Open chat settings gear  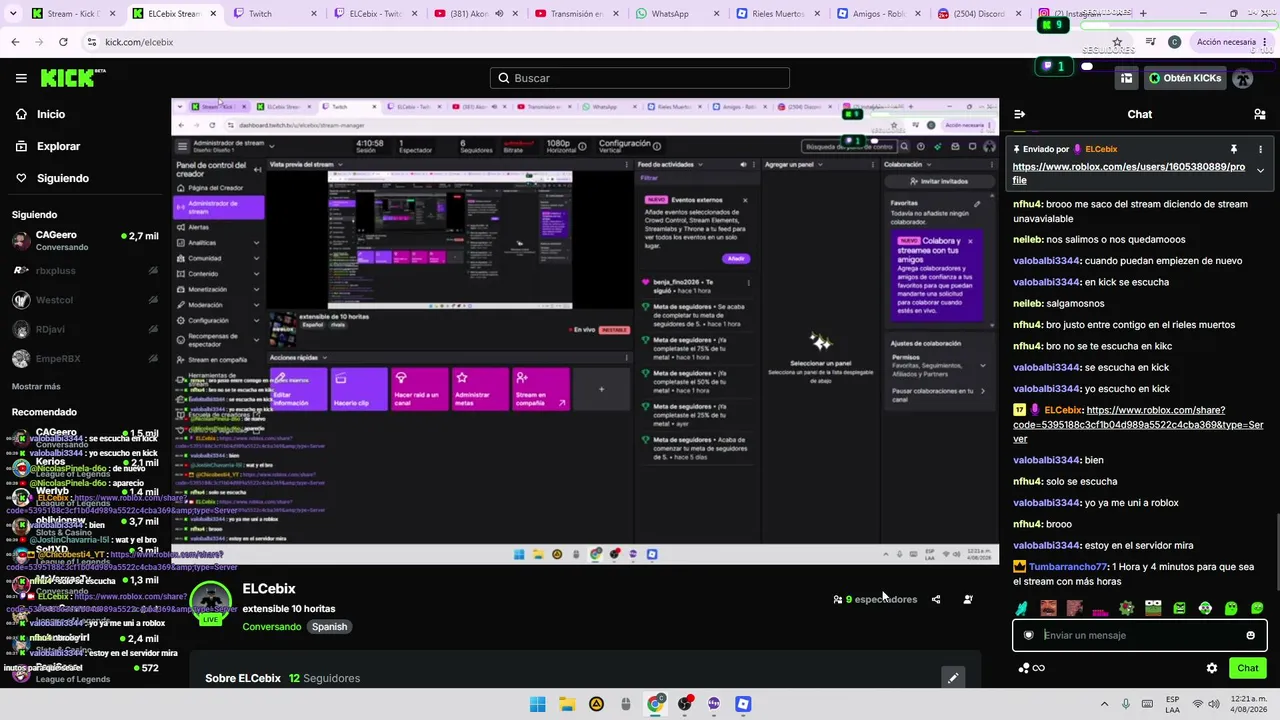coord(1212,668)
